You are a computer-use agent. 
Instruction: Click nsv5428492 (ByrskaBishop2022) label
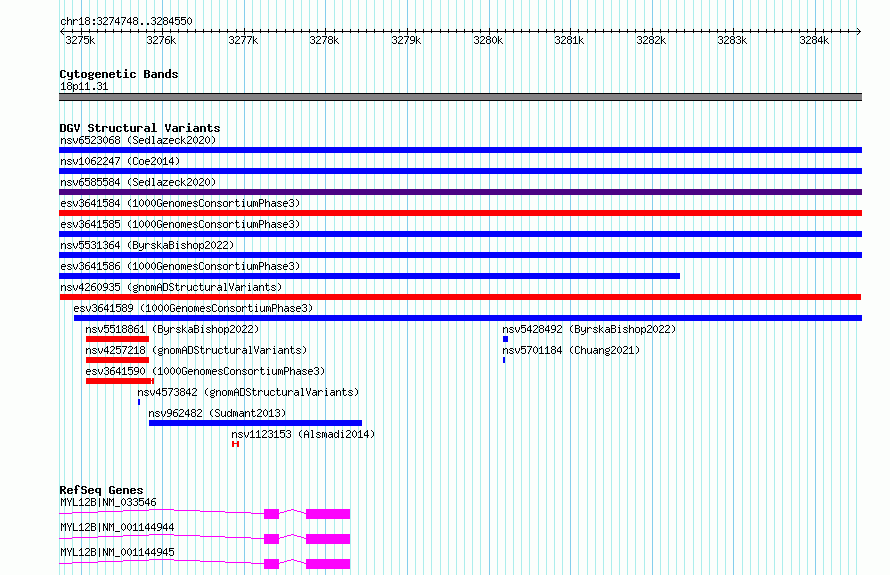coord(589,329)
